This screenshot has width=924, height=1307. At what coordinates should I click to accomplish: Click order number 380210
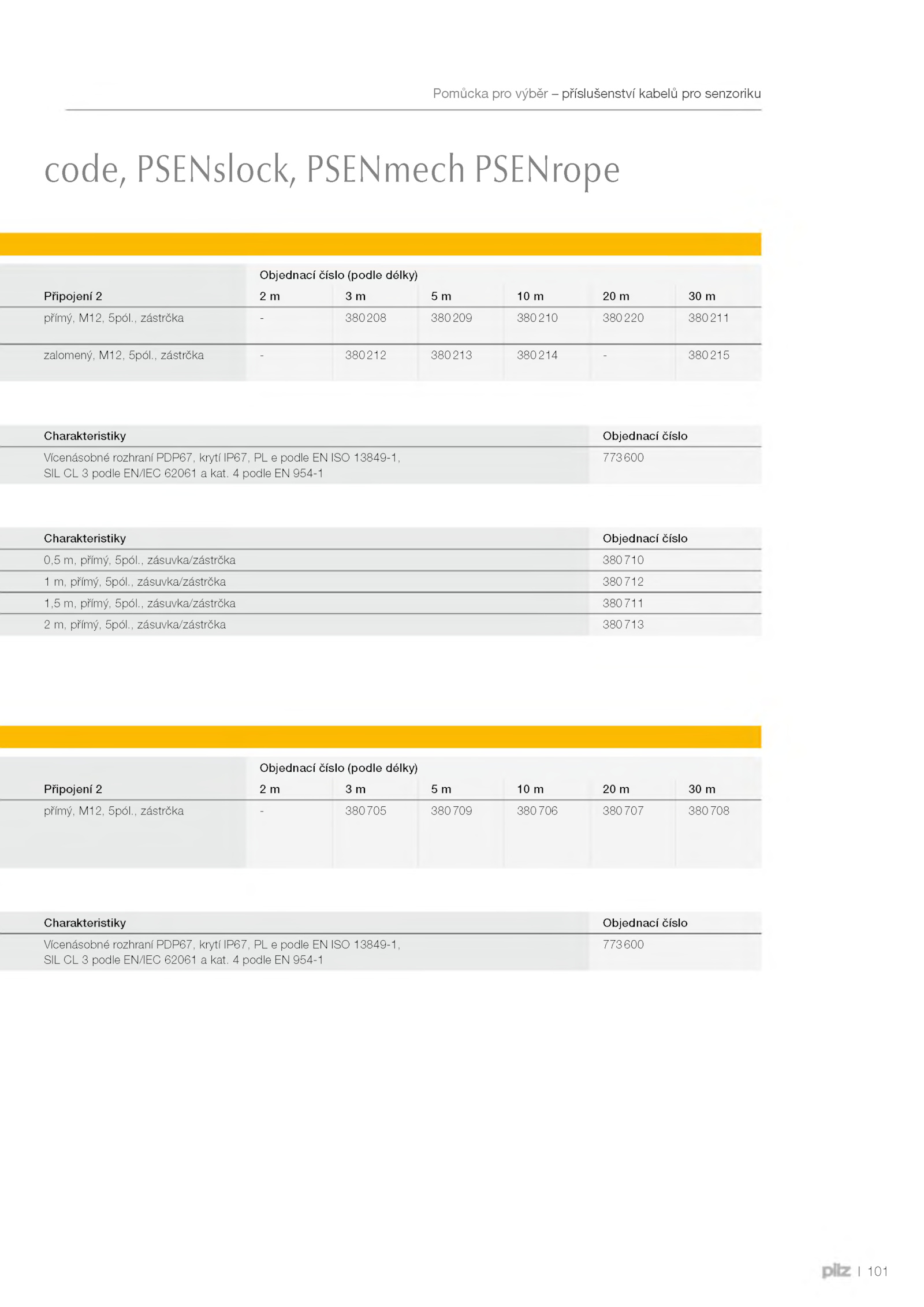(537, 318)
